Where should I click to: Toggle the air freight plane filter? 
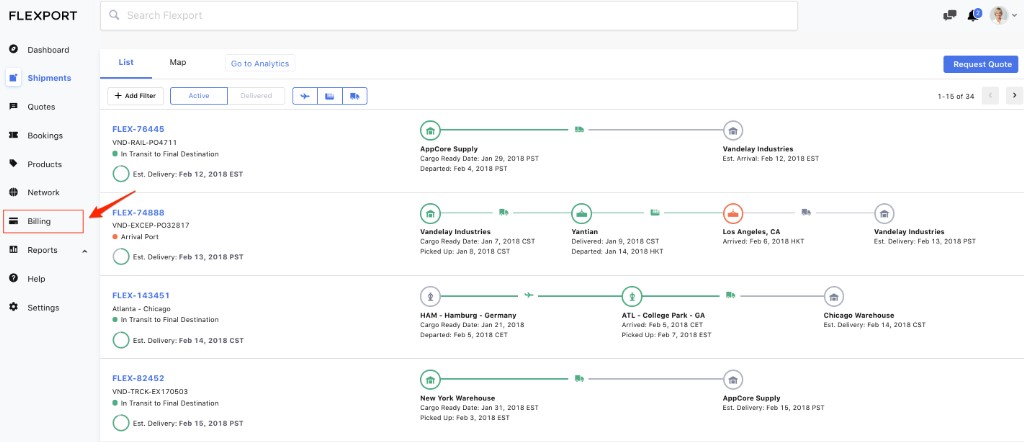[x=305, y=96]
